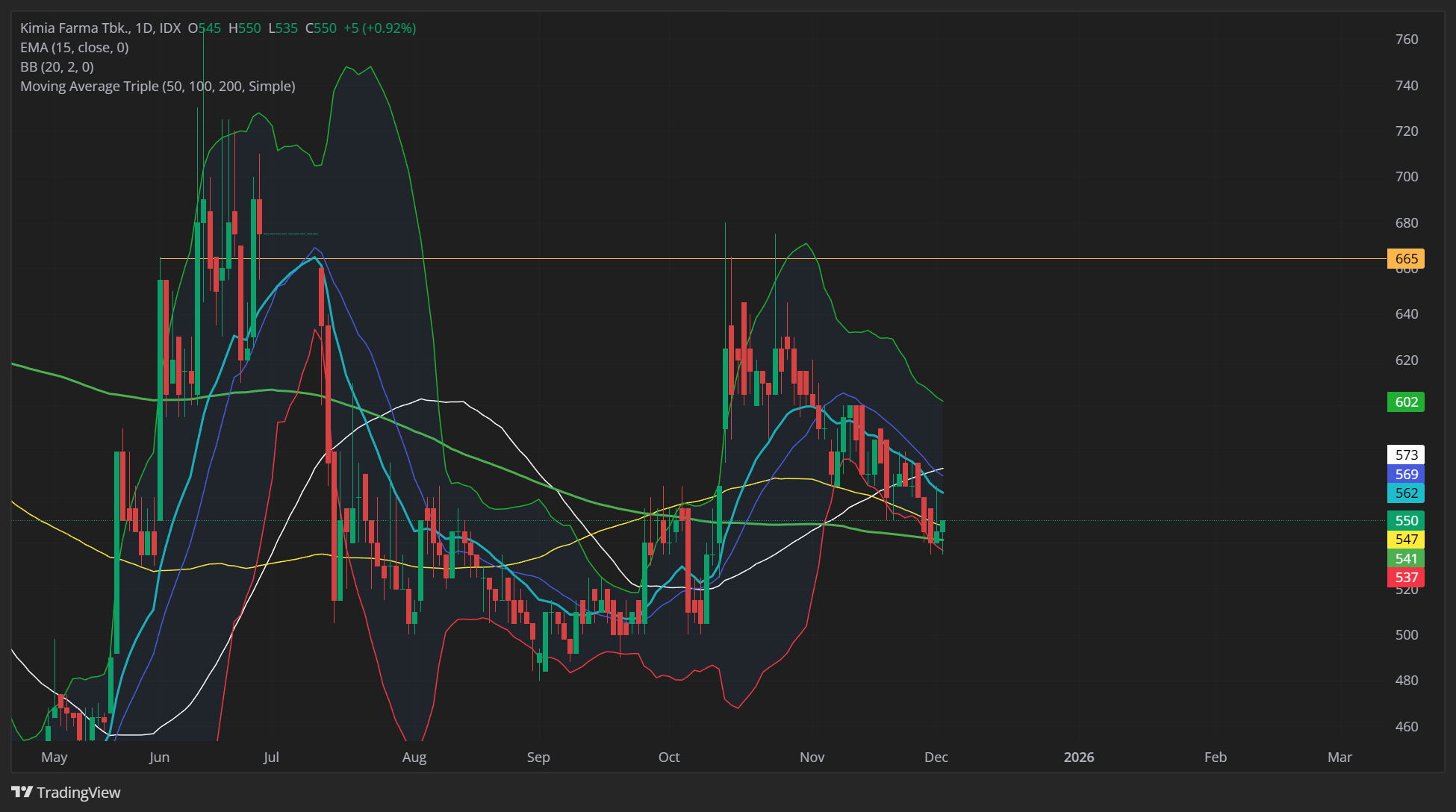Click the 2026 label on time axis

click(x=1078, y=757)
